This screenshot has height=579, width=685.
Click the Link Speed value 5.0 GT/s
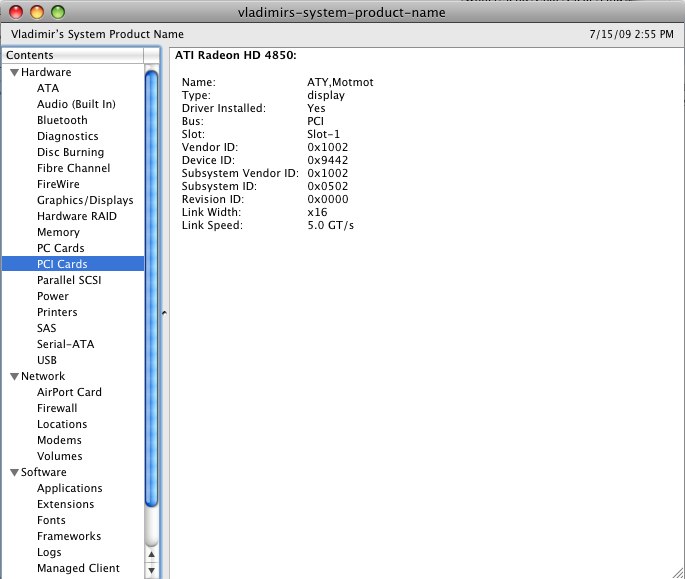point(331,225)
